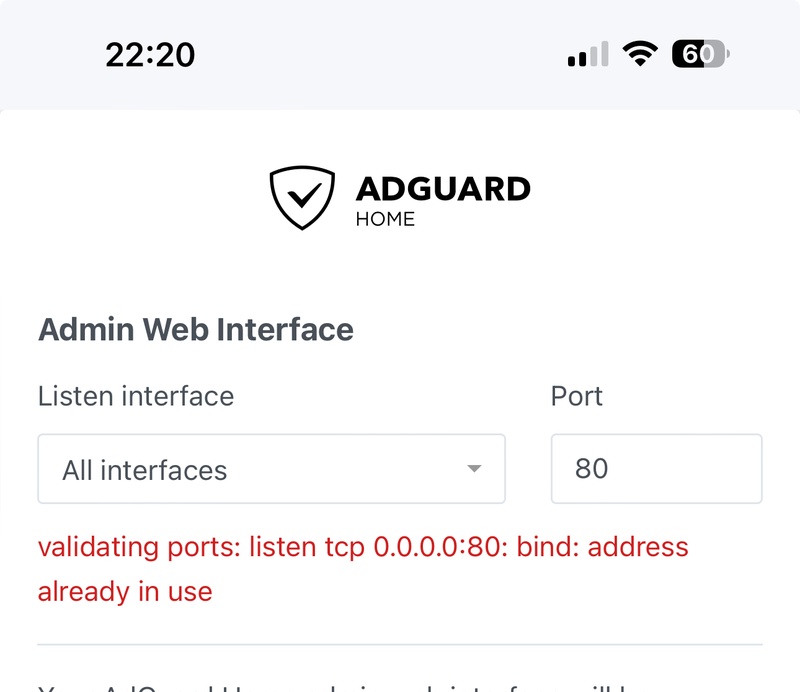Tap the Wi-Fi status icon

[x=640, y=54]
